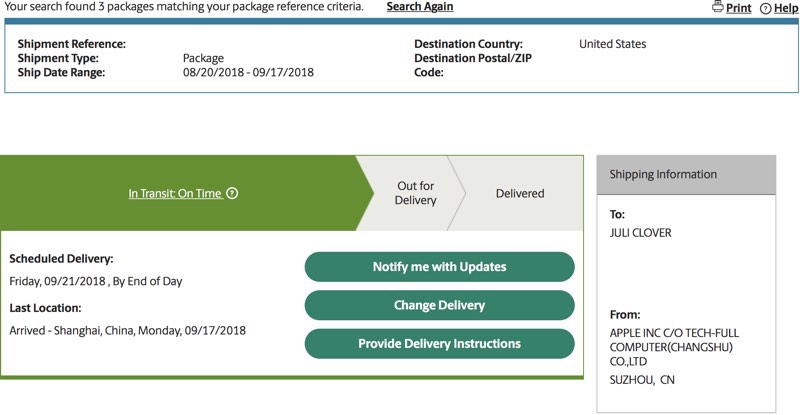Image resolution: width=800 pixels, height=415 pixels.
Task: Open the In Transit: On Time status link
Action: click(x=175, y=193)
